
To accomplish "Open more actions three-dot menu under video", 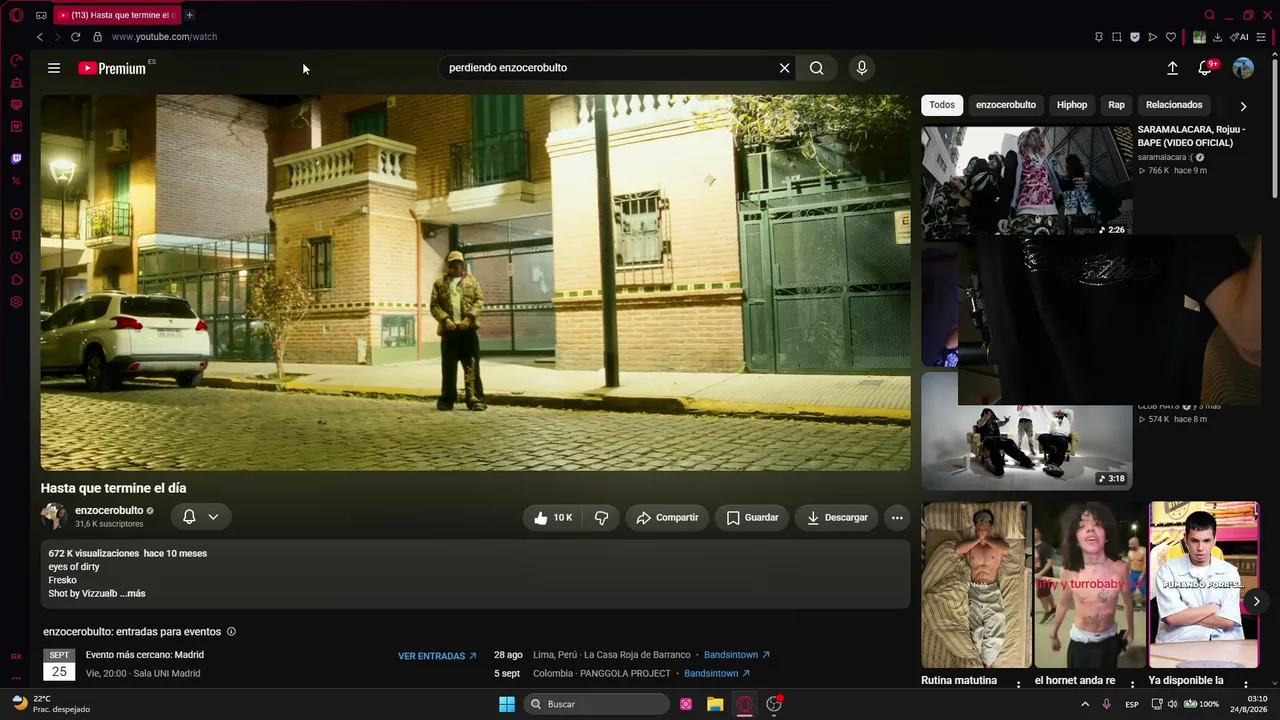I will click(897, 518).
